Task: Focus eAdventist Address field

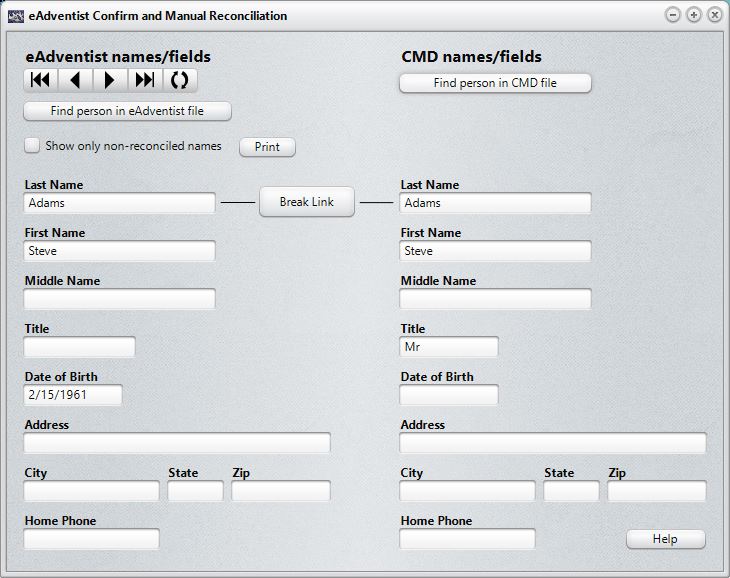Action: point(177,443)
